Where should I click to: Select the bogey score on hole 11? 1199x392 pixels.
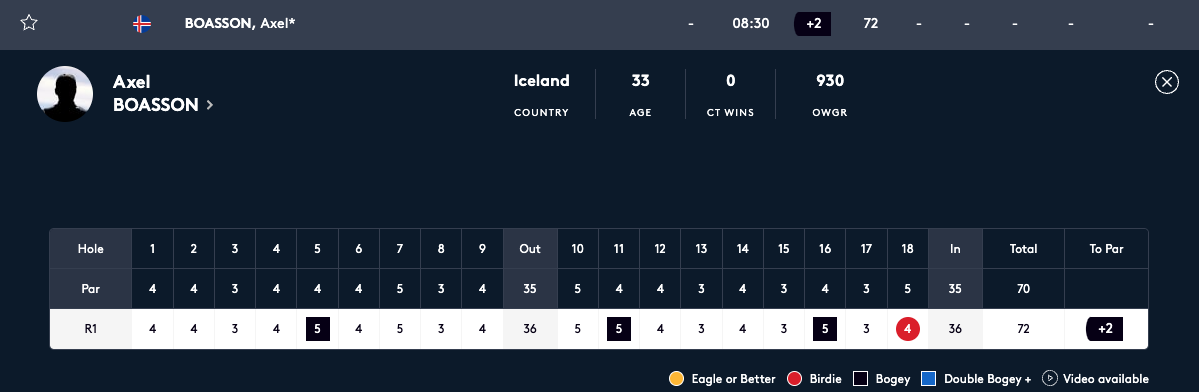click(619, 329)
